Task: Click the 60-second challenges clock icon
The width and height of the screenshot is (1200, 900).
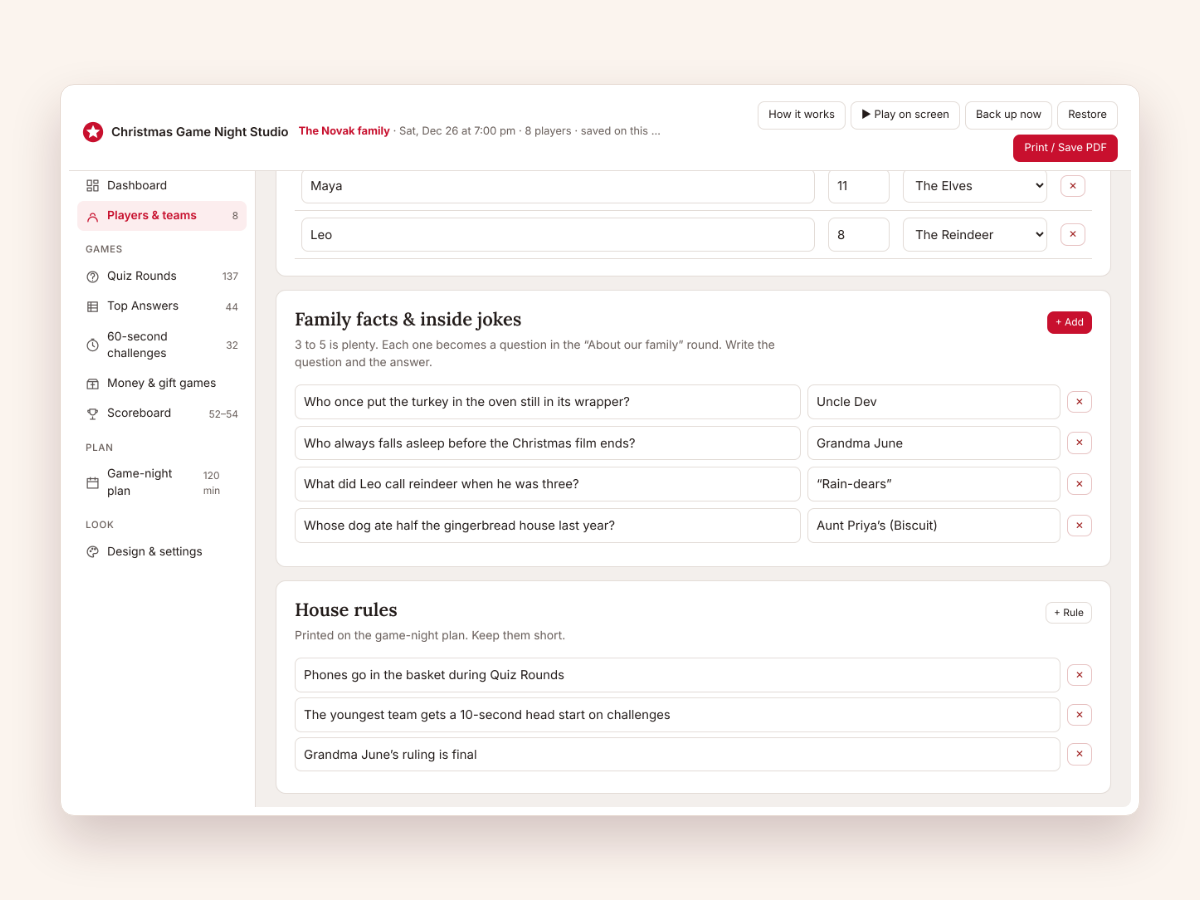Action: pos(93,345)
